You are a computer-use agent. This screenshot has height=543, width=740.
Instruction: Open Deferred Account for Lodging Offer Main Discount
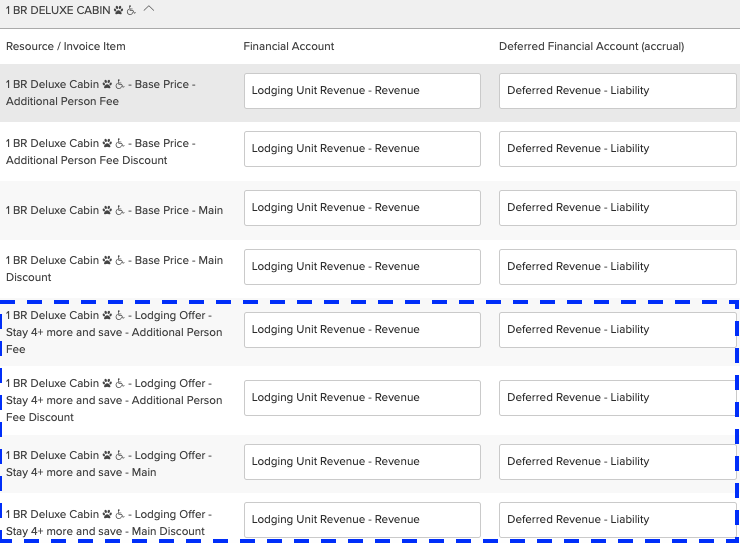[x=617, y=520]
